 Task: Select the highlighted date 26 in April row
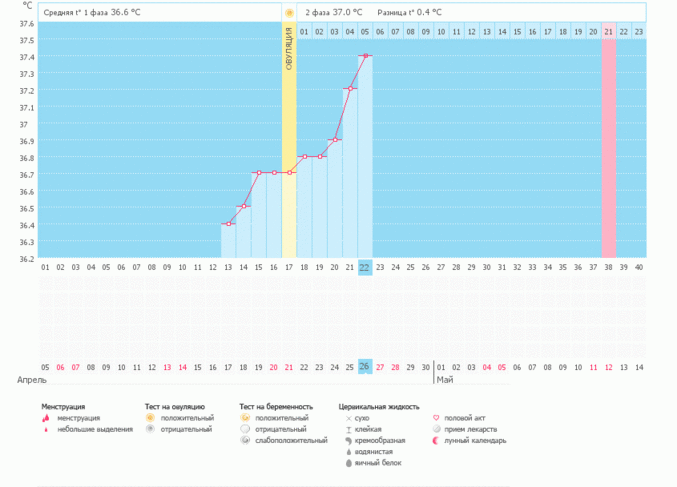365,367
